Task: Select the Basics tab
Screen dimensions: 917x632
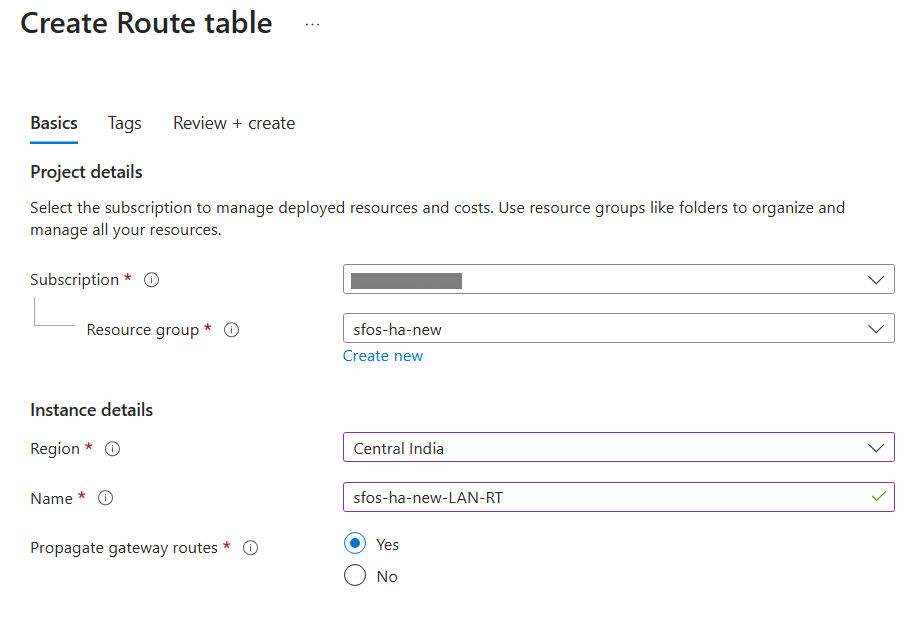Action: pos(53,123)
